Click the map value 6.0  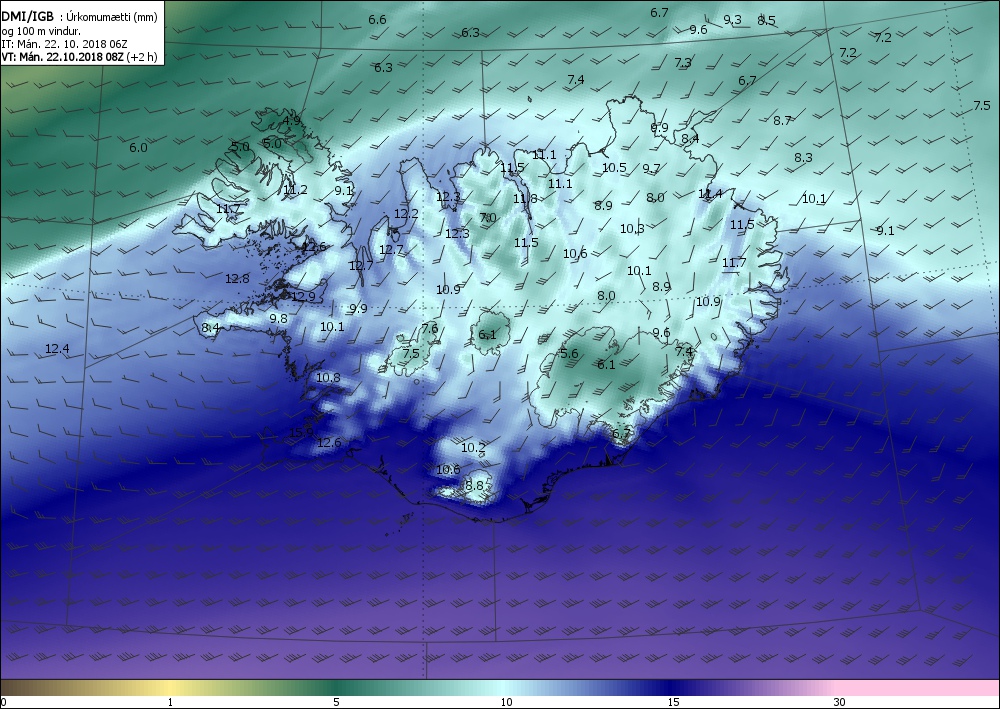[138, 147]
